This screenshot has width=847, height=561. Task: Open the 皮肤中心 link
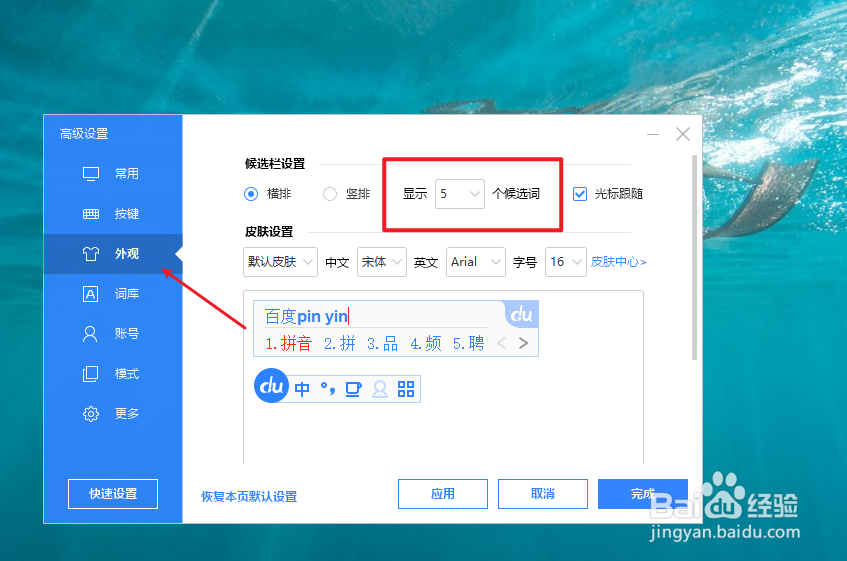(618, 262)
